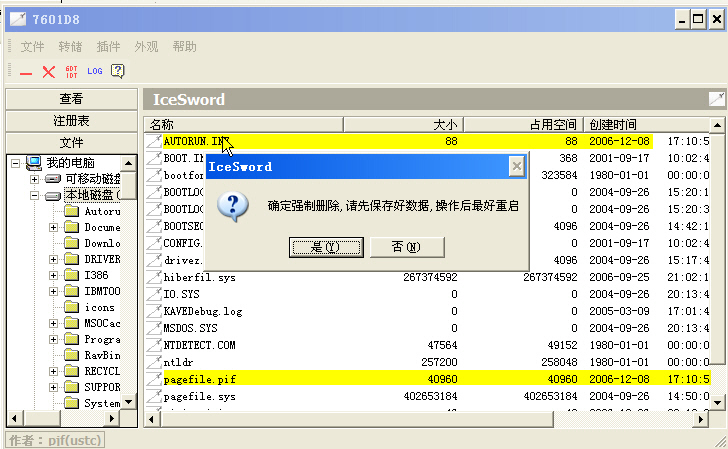Click the file list horizontal scroll-right arrow
Image resolution: width=728 pixels, height=449 pixels.
point(701,419)
